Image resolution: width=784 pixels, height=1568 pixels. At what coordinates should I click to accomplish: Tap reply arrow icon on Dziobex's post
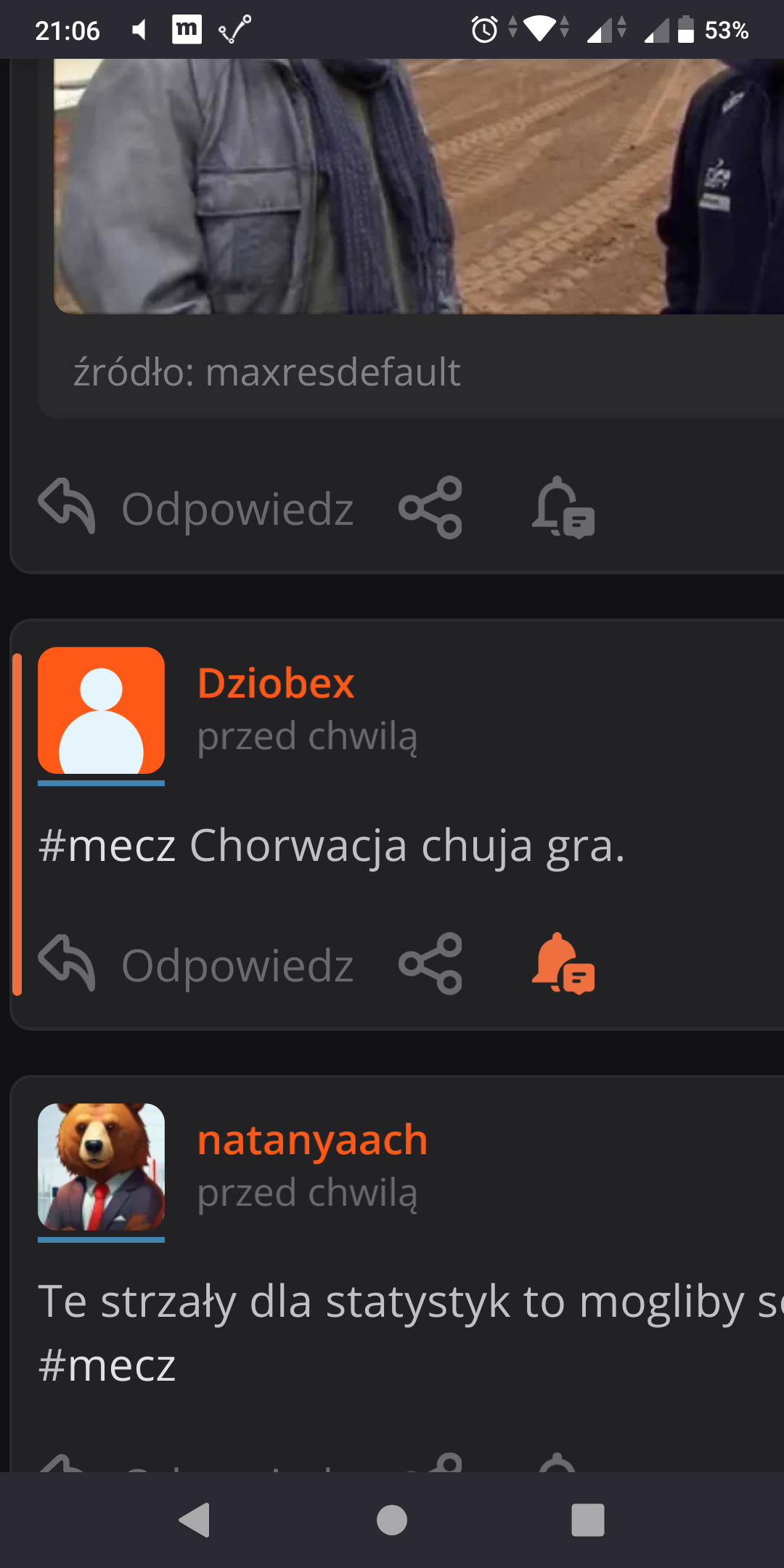point(67,963)
